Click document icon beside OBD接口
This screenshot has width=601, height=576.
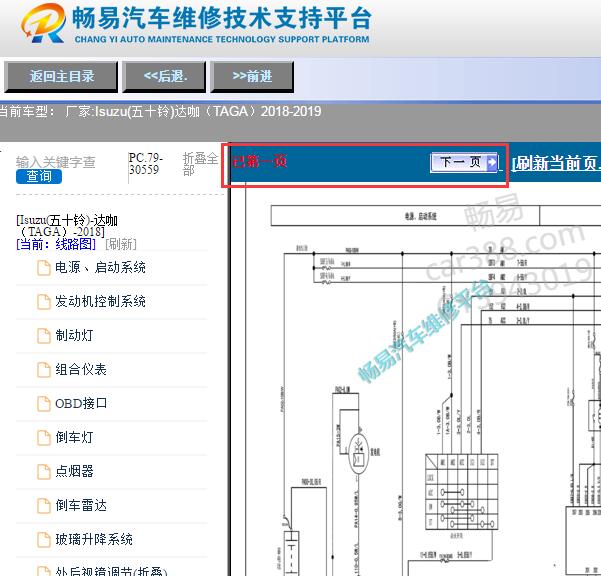click(x=44, y=404)
